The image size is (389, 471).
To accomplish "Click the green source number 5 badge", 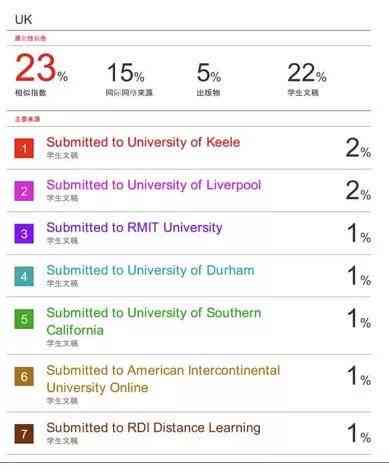I will [24, 319].
